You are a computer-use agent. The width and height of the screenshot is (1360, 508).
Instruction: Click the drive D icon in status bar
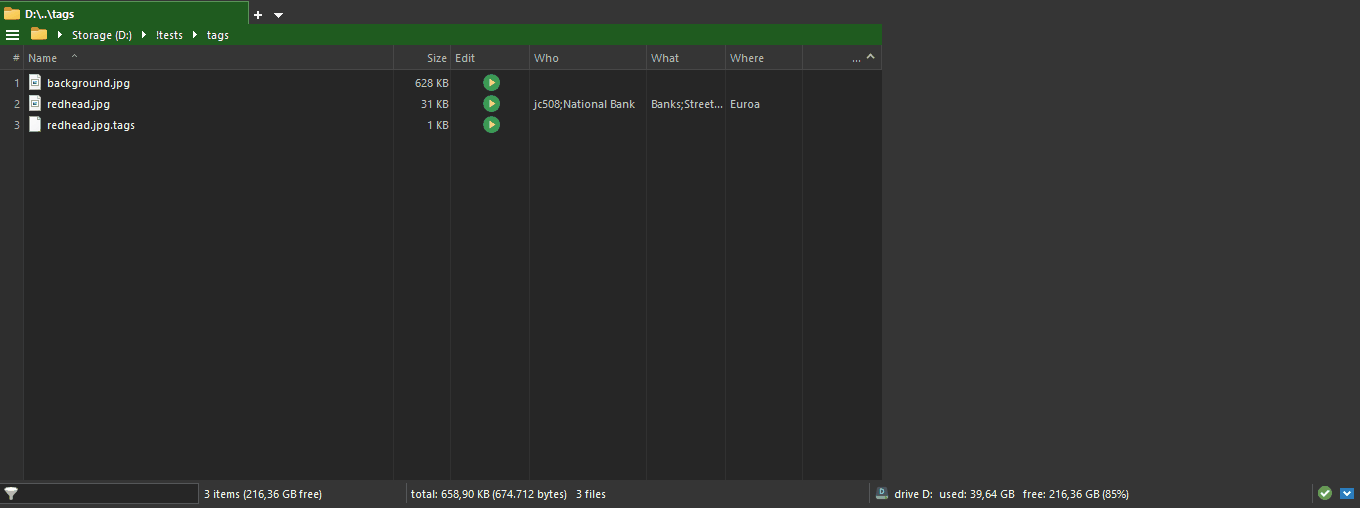point(882,493)
